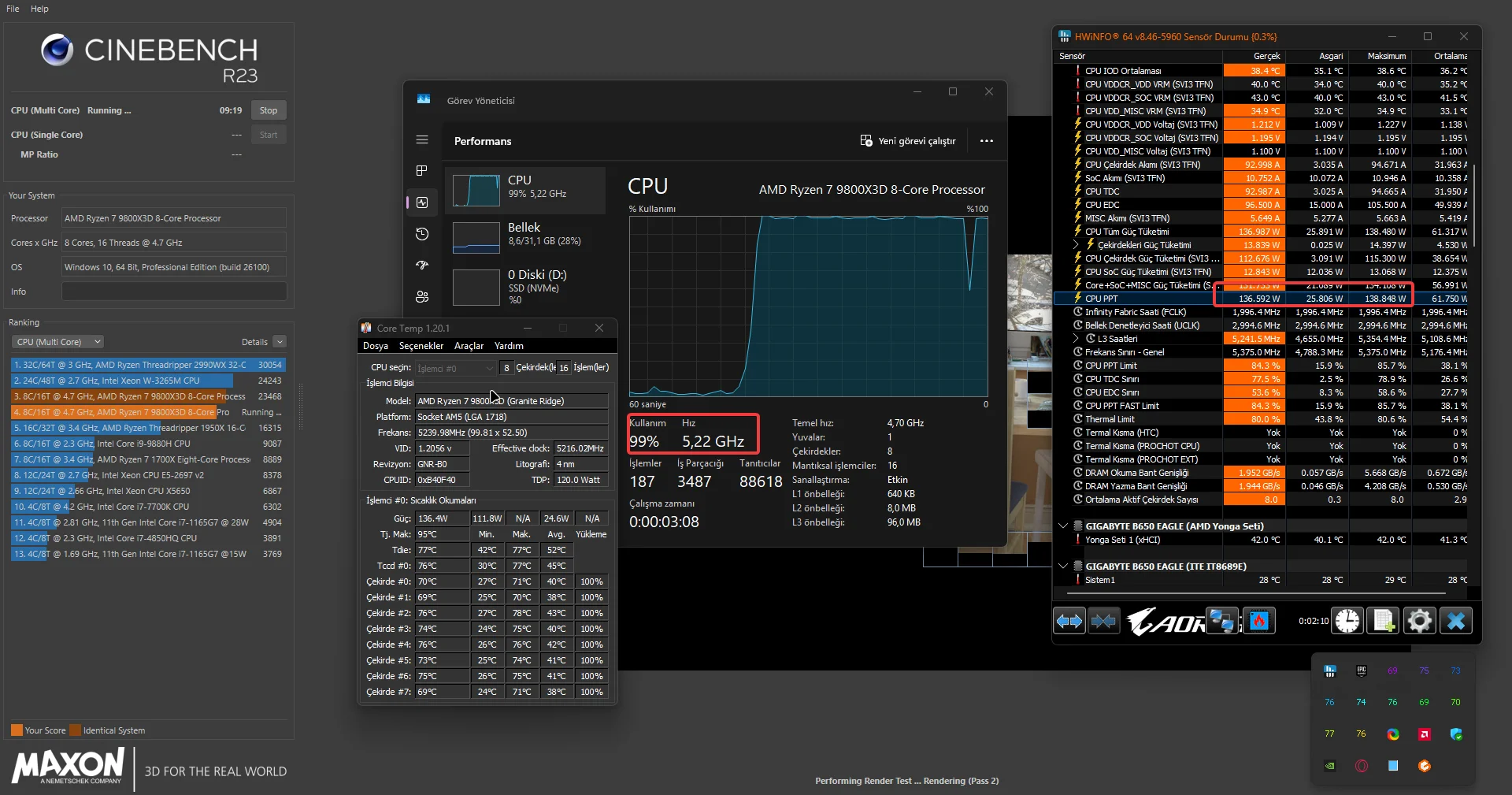Open the multicolor swirl tray icon

[1393, 734]
